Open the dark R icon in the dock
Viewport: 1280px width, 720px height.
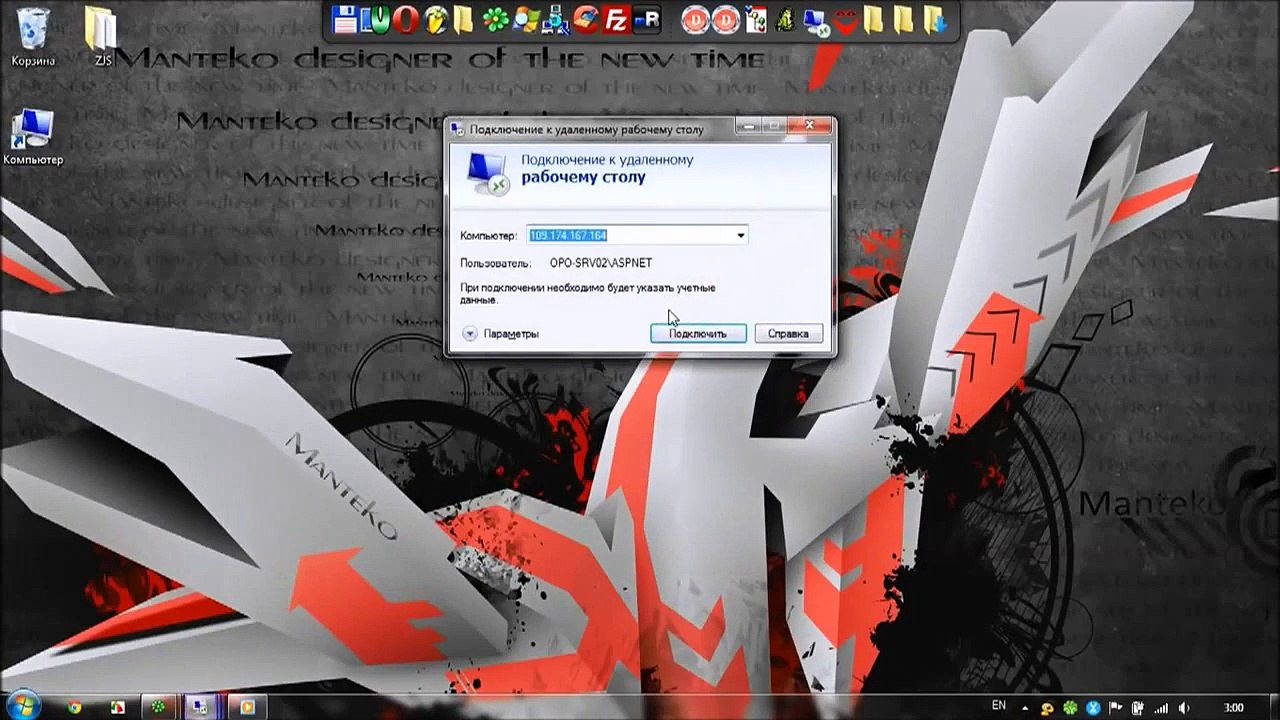647,19
